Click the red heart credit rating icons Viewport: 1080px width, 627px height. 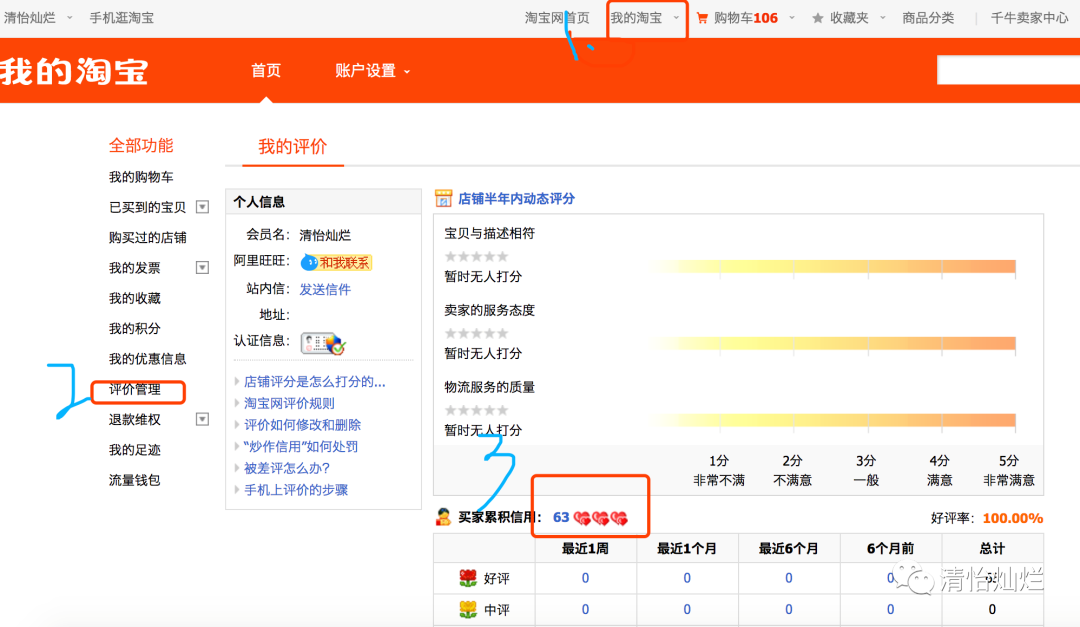point(601,517)
